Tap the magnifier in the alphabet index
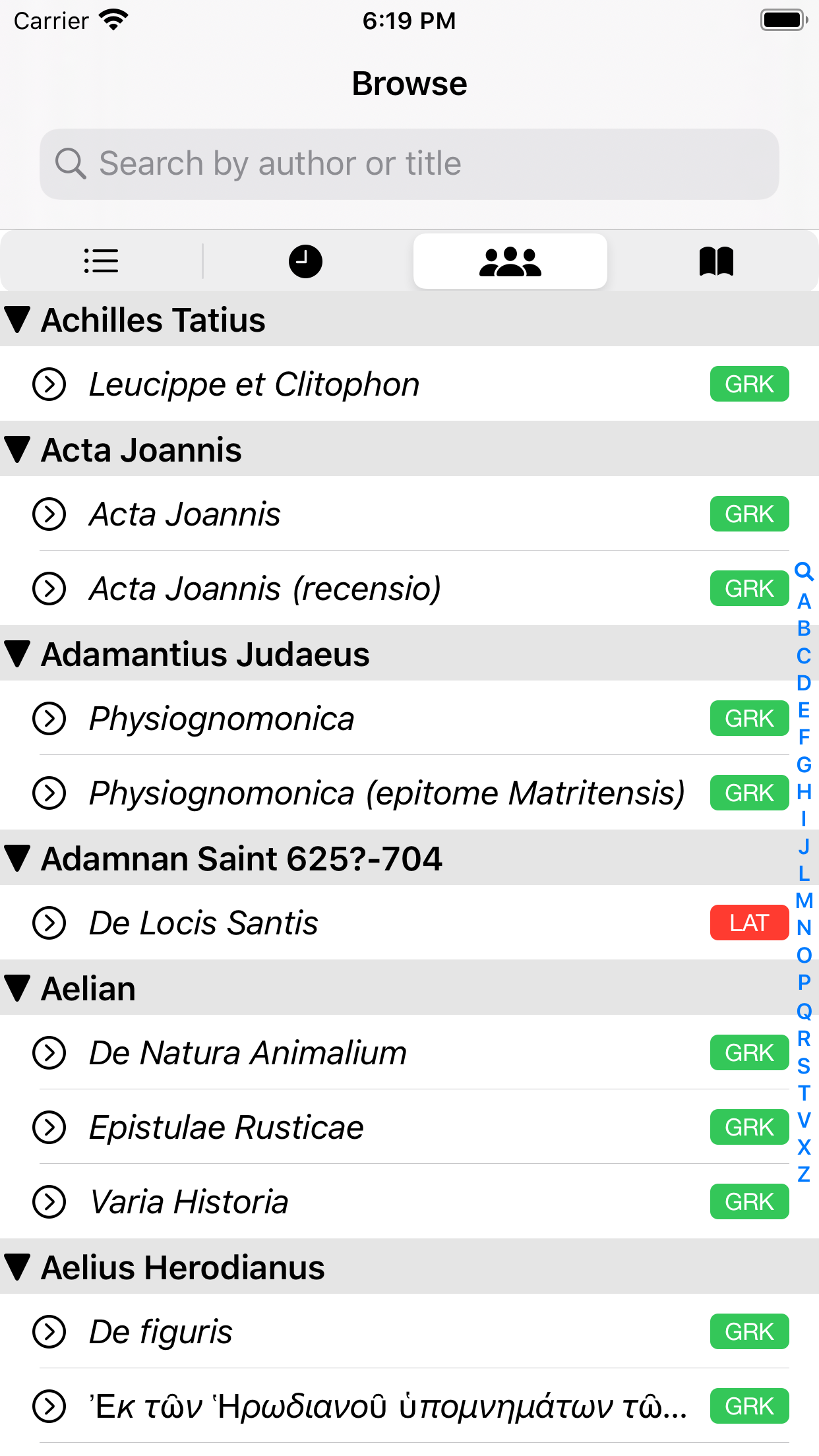 (x=803, y=571)
